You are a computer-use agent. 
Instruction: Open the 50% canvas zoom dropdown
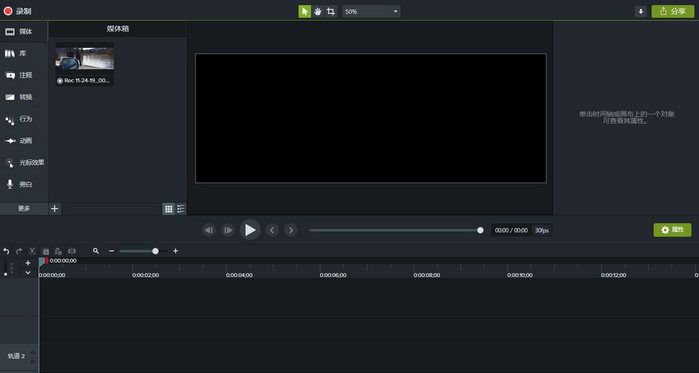(371, 12)
